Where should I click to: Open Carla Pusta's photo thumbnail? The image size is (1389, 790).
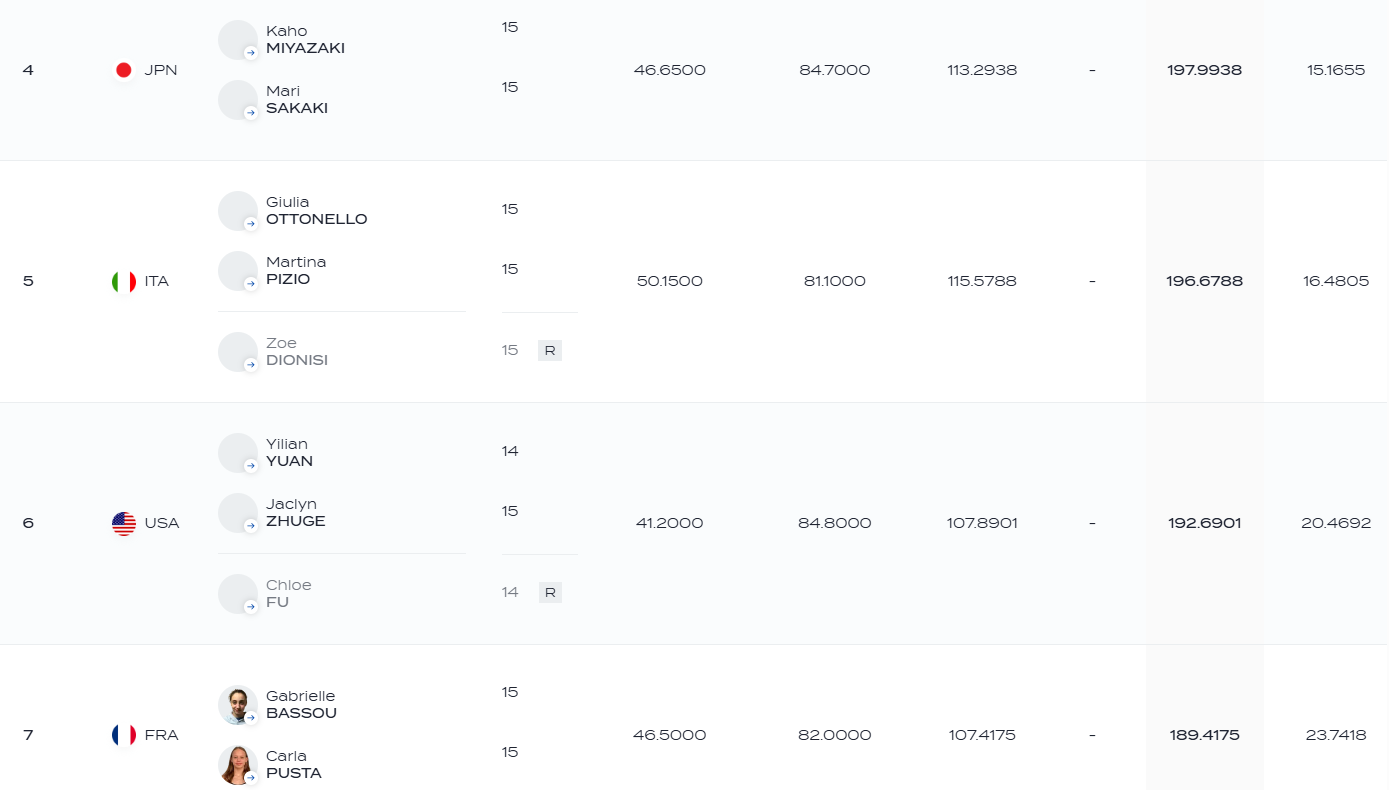click(x=238, y=765)
